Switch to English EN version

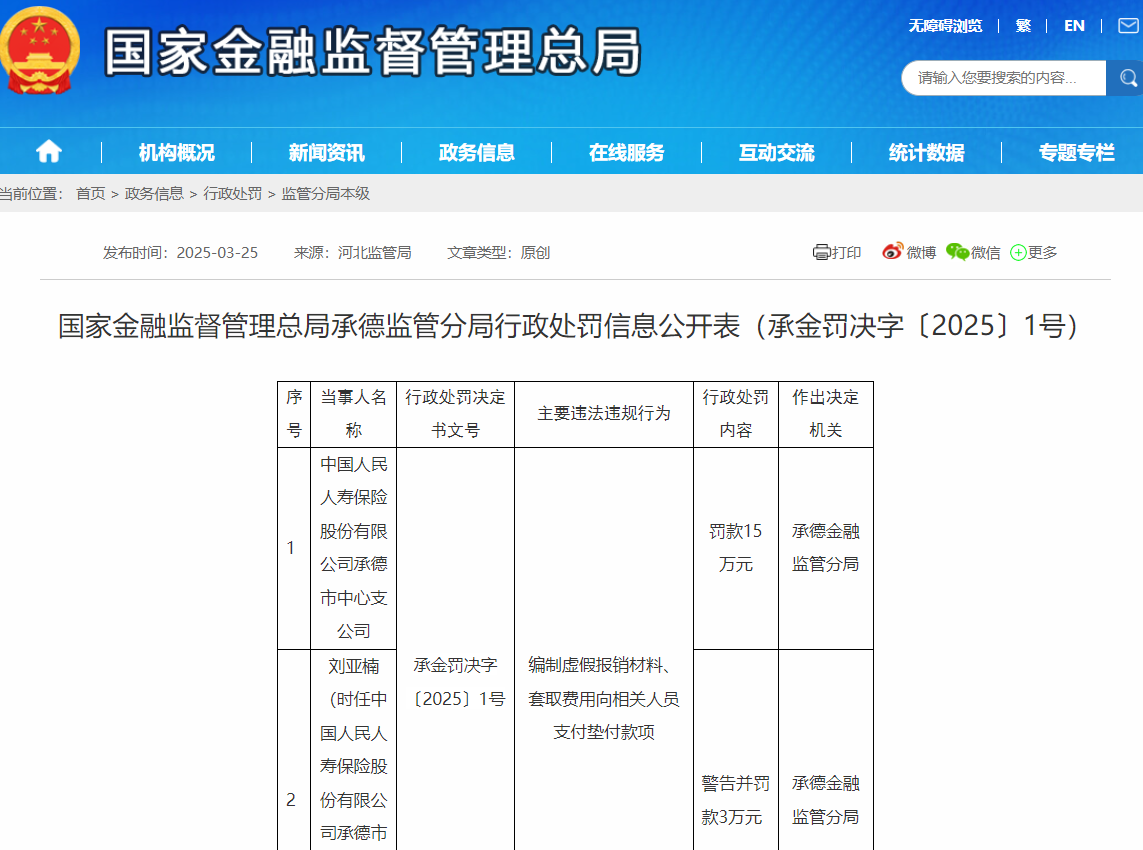[x=1074, y=26]
